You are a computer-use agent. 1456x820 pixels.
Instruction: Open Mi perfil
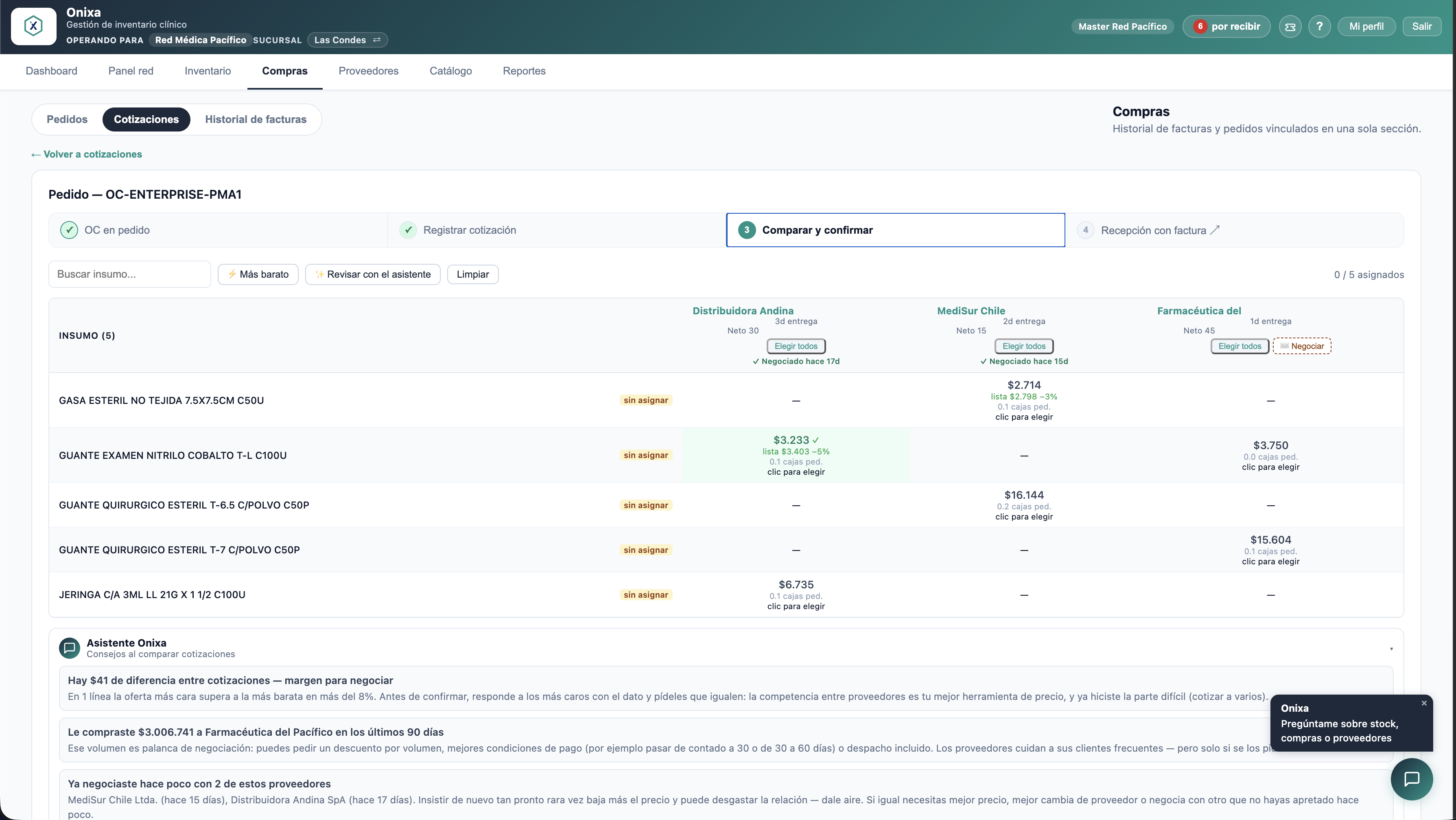[1366, 26]
